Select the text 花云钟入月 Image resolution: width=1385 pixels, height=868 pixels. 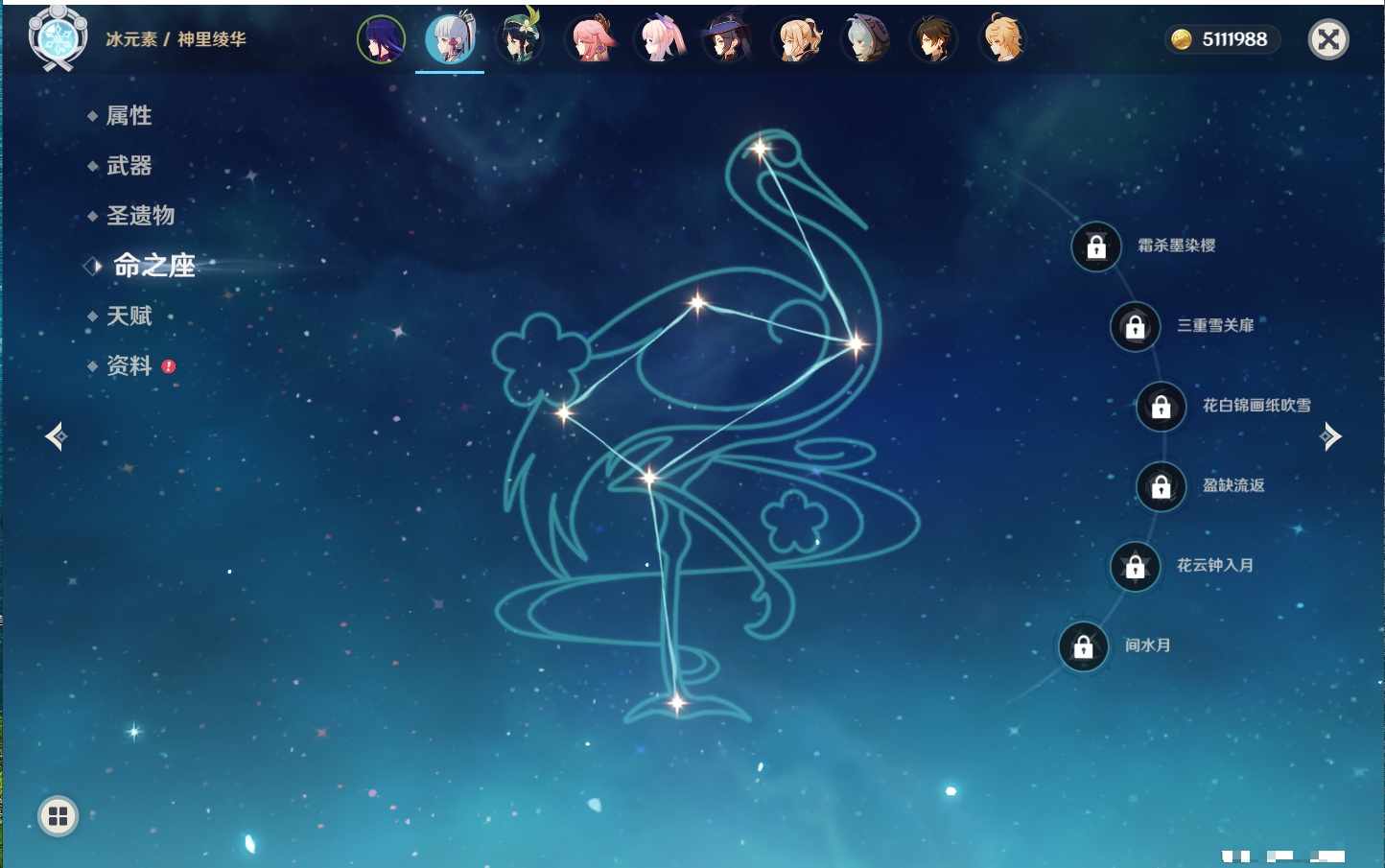coord(1215,565)
